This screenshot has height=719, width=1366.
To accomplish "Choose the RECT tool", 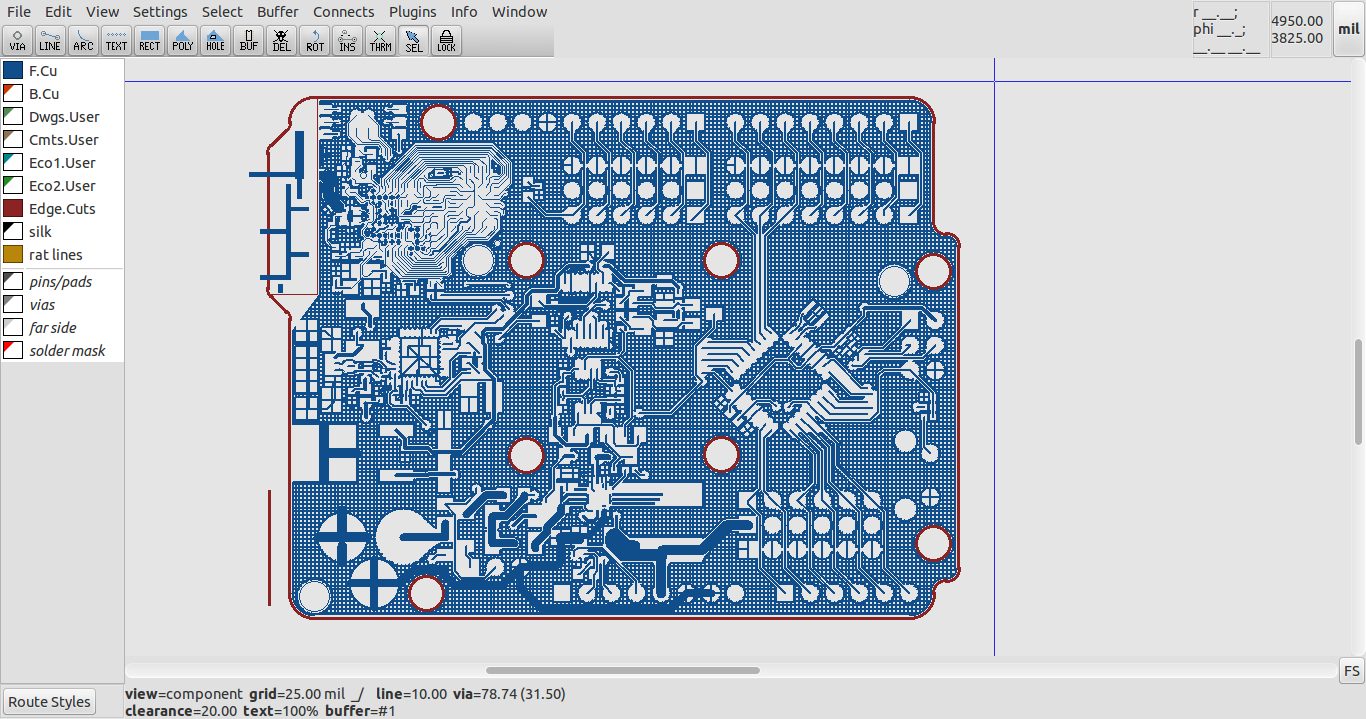I will pos(149,41).
